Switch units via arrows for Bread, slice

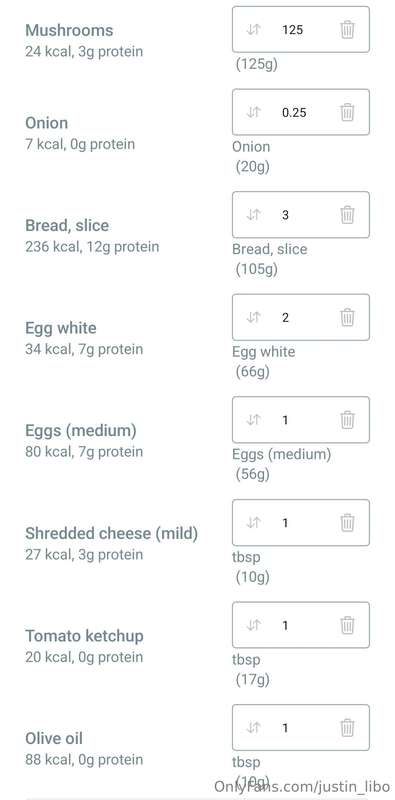[254, 214]
